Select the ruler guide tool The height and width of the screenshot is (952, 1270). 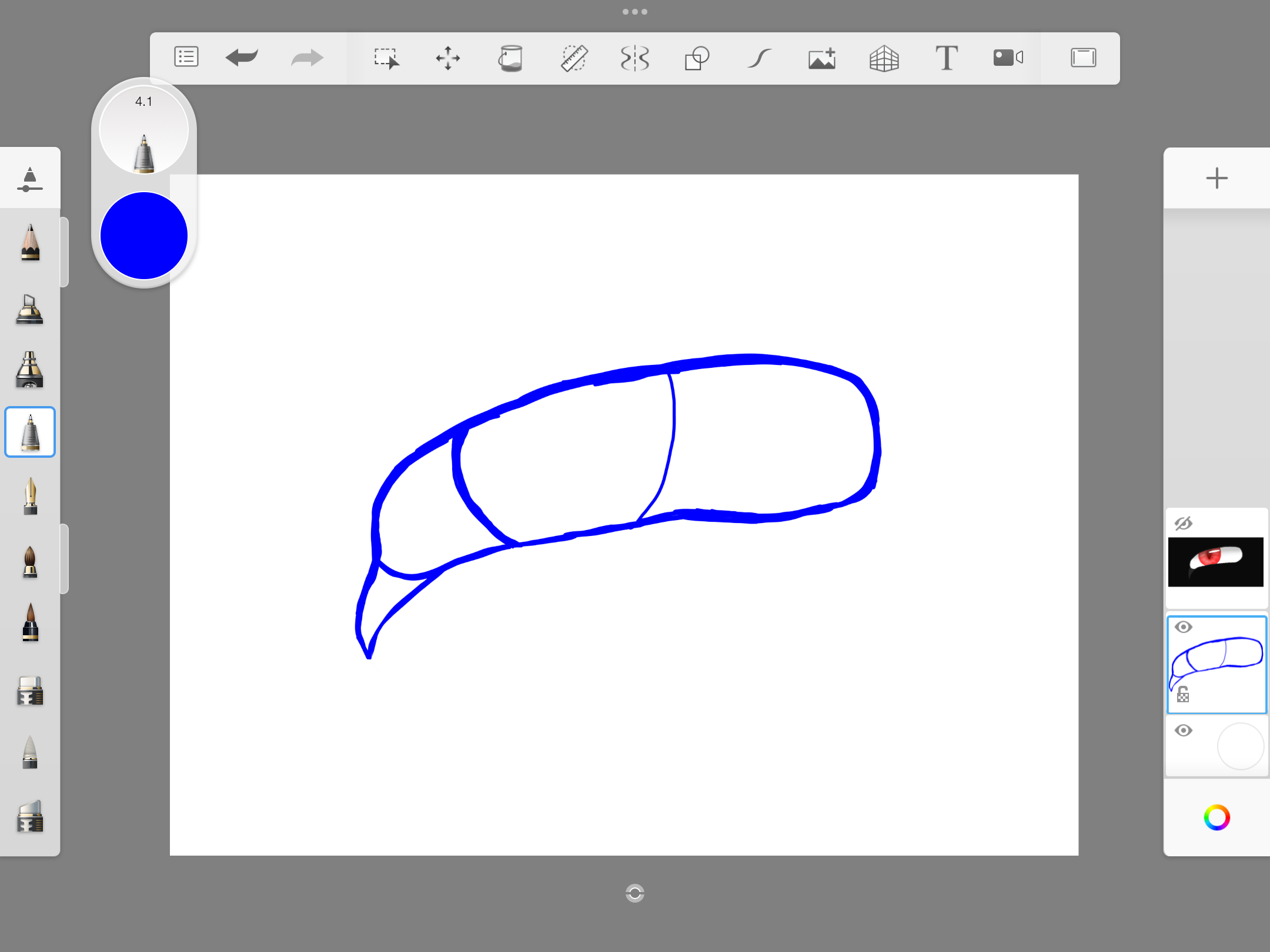tap(574, 58)
